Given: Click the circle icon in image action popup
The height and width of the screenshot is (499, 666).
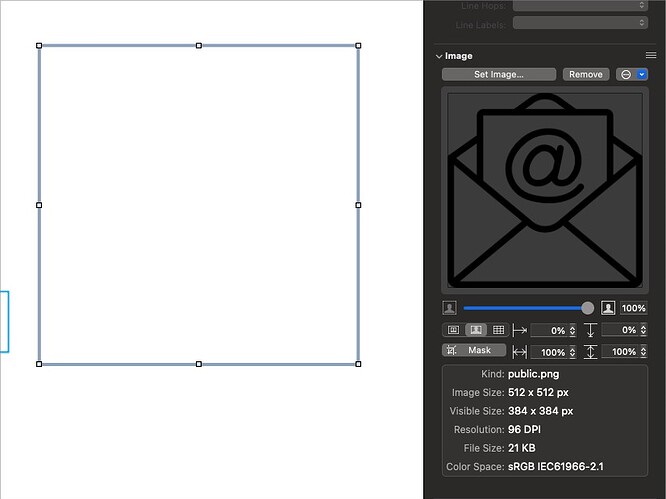Looking at the screenshot, I should [626, 74].
